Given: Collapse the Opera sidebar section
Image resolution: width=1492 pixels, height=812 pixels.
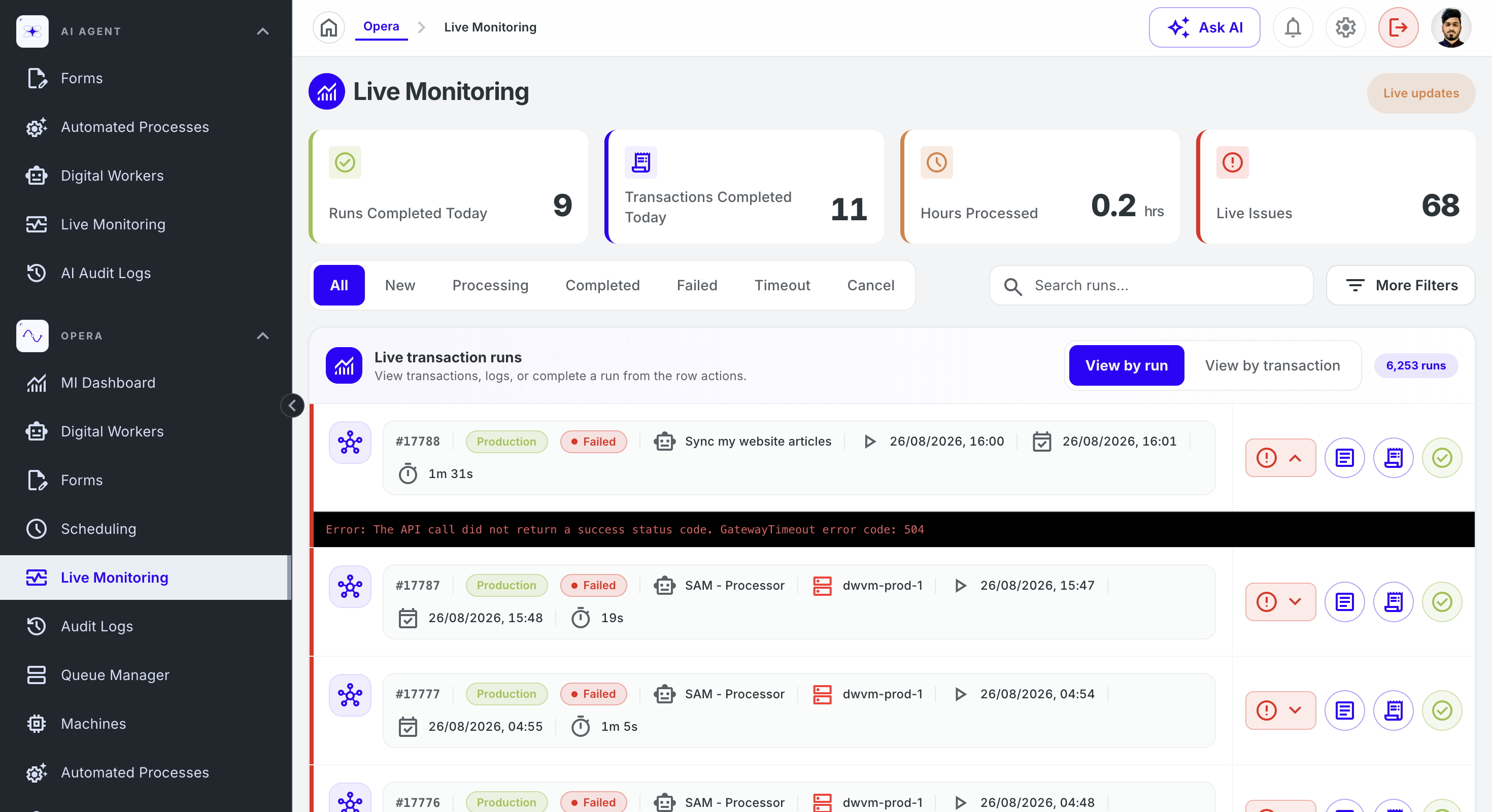Looking at the screenshot, I should (x=263, y=336).
